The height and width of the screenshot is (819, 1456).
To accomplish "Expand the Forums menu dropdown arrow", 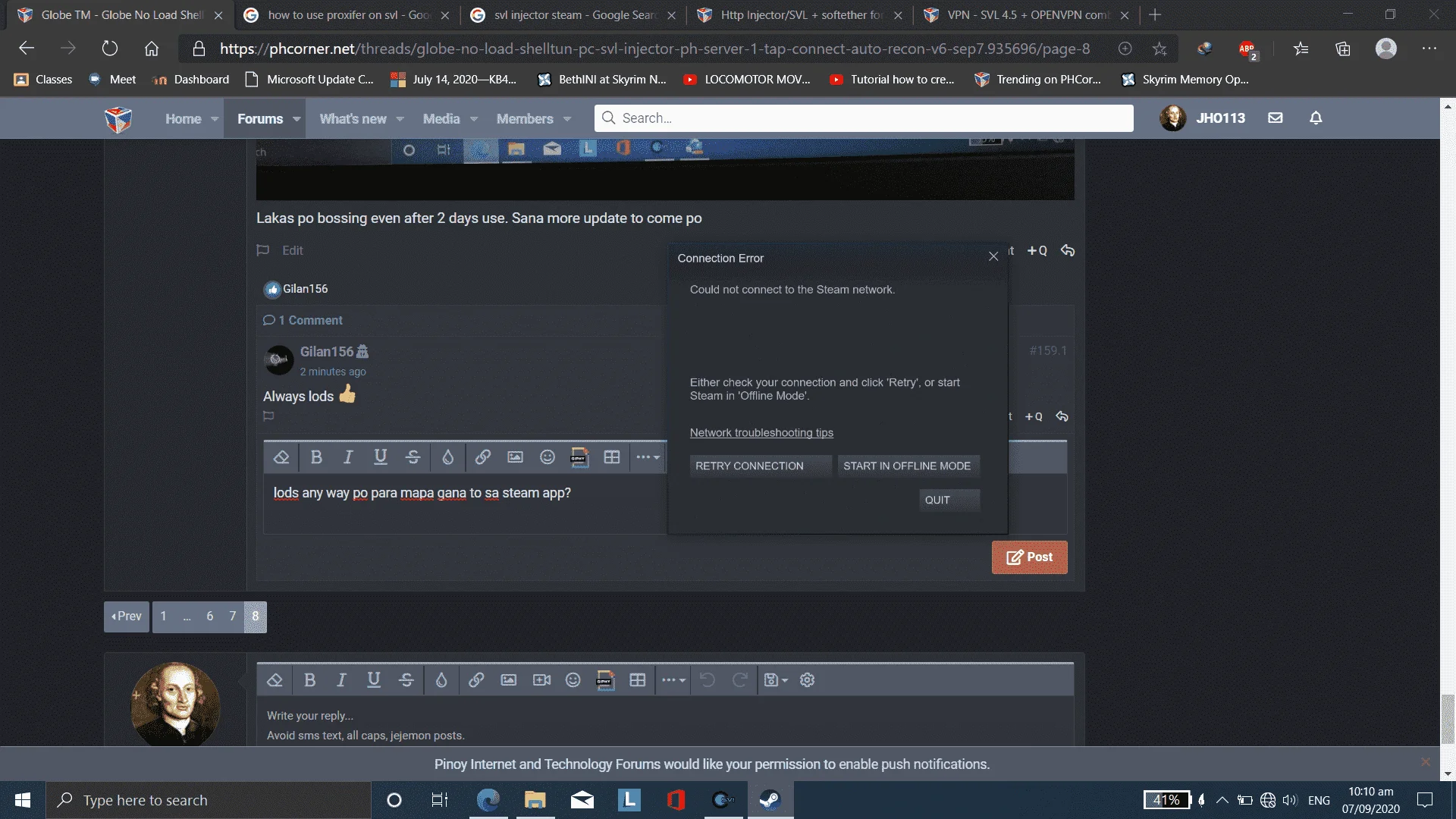I will click(297, 119).
